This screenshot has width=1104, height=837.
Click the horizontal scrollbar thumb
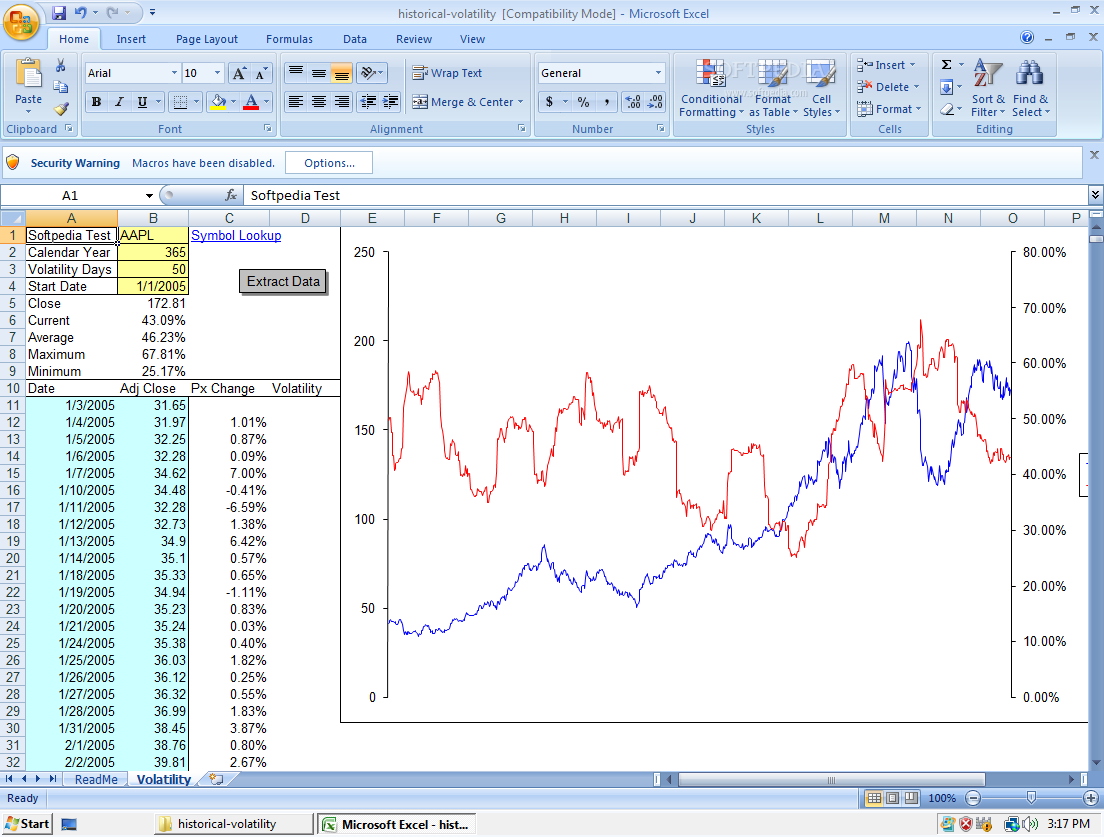831,779
